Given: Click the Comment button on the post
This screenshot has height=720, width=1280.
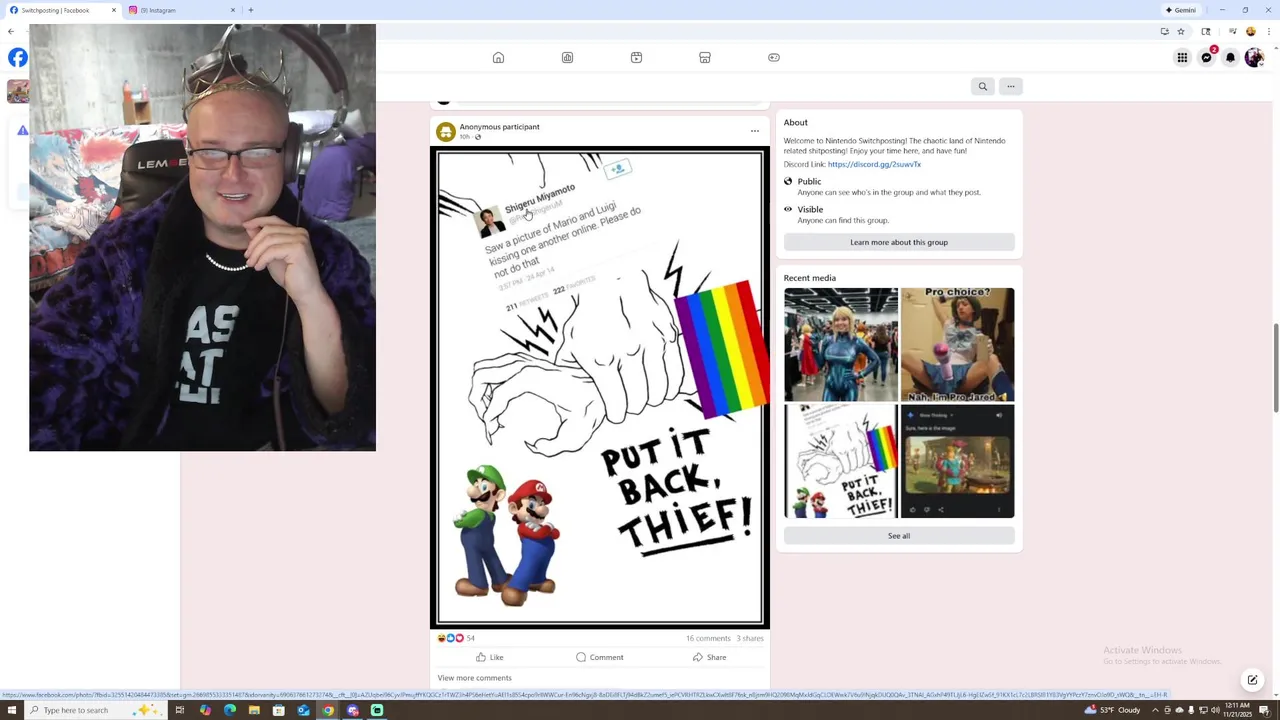Looking at the screenshot, I should coord(600,657).
